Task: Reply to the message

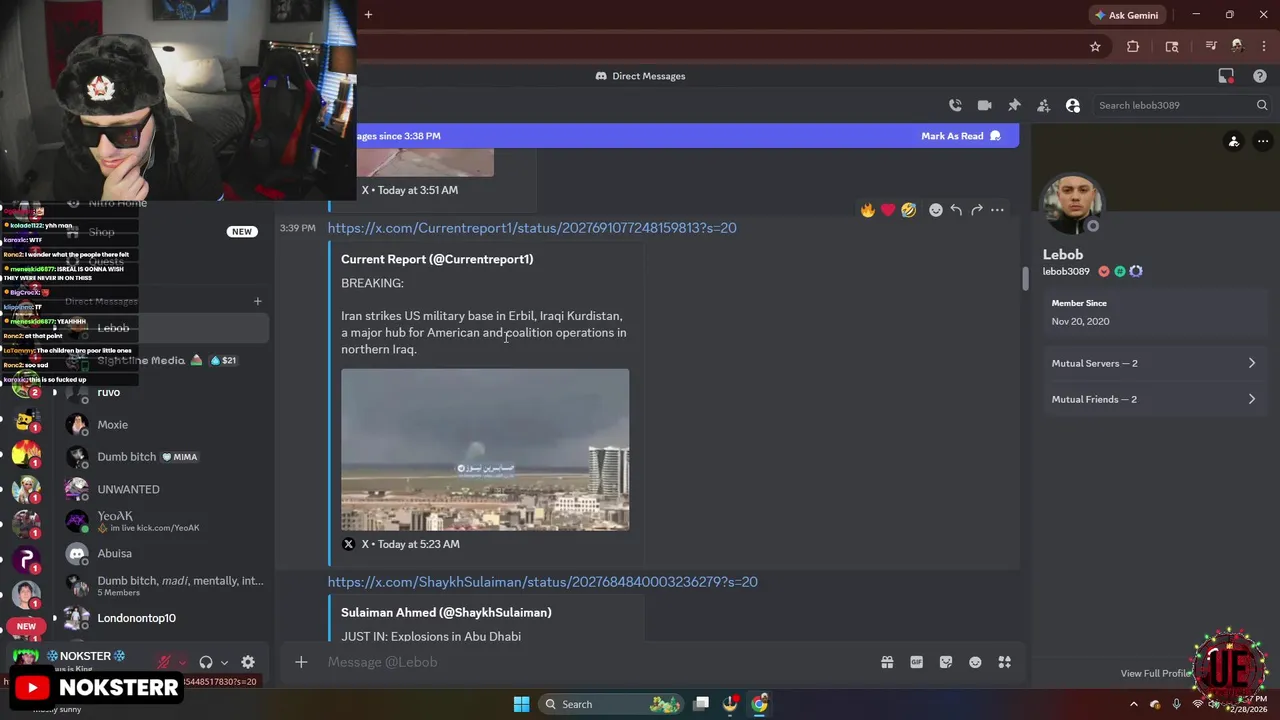Action: (956, 210)
